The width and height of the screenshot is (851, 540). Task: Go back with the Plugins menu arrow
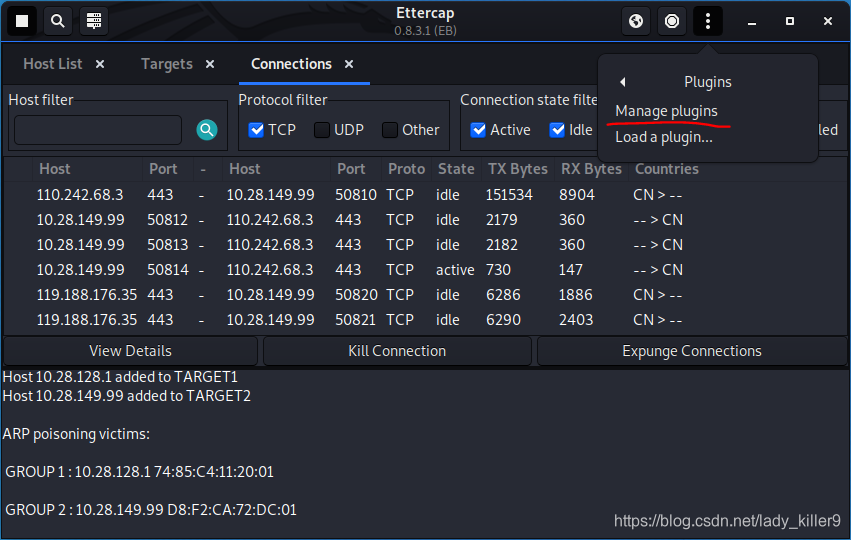[x=623, y=82]
